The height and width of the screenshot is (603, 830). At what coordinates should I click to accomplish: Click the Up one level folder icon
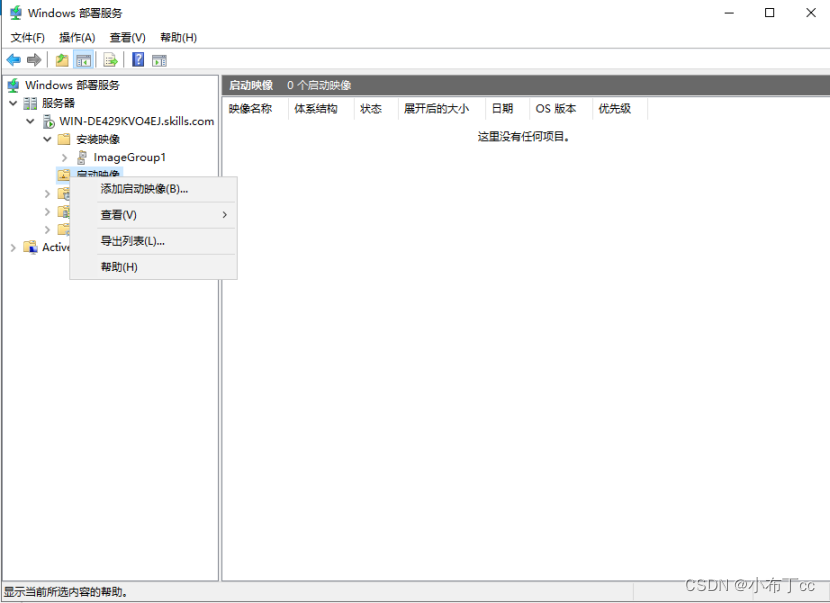tap(62, 60)
